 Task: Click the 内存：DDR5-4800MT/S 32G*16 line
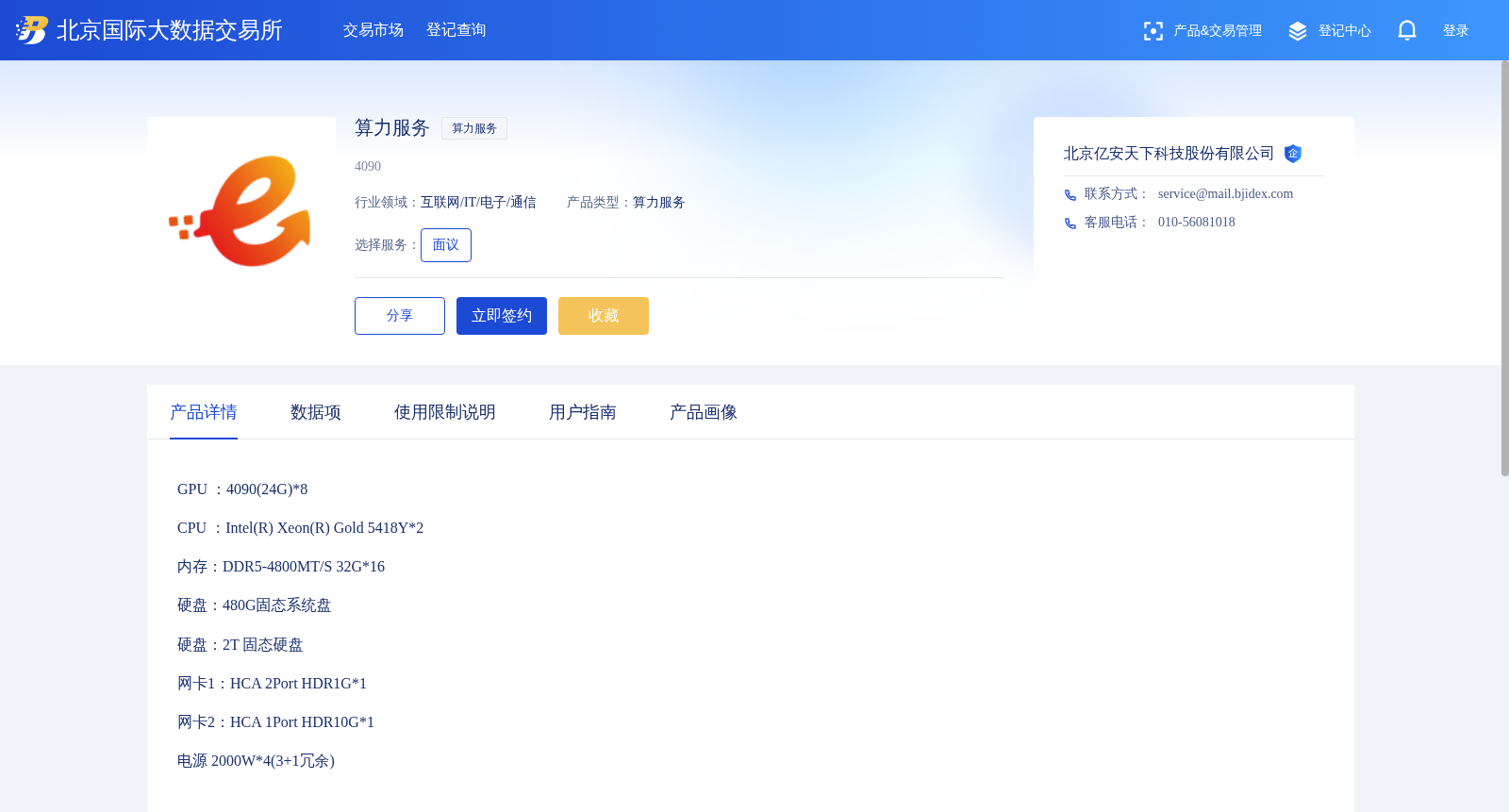281,567
